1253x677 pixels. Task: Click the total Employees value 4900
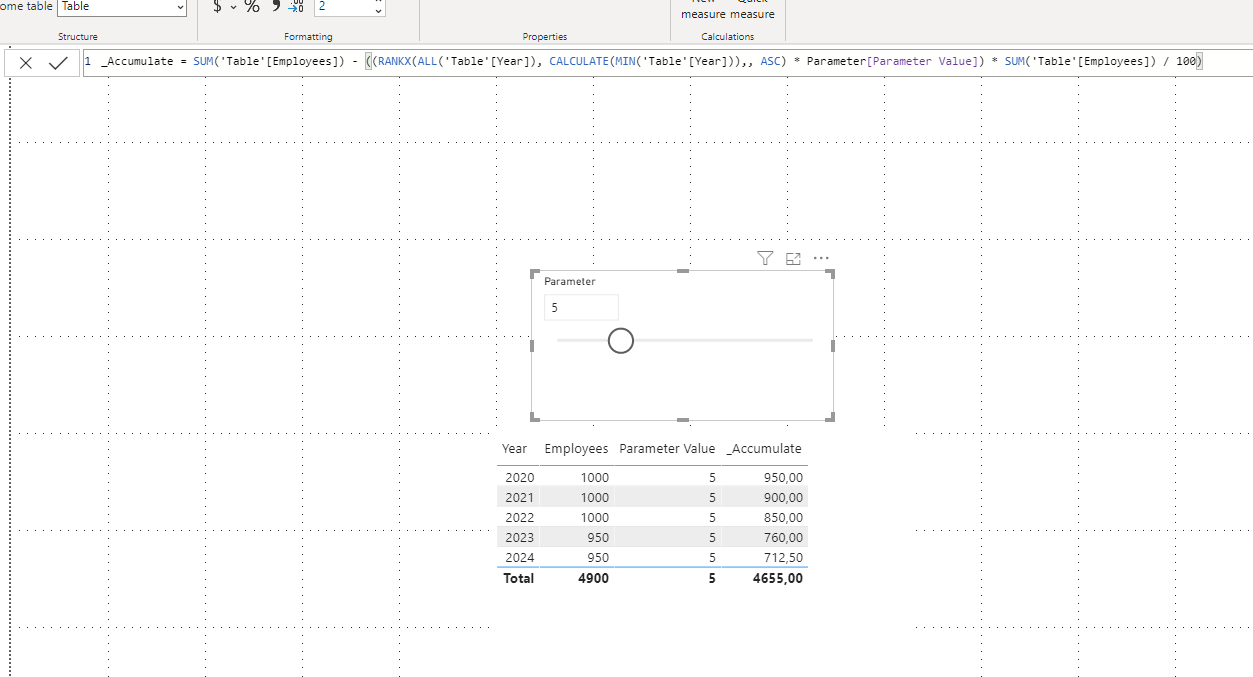[593, 578]
